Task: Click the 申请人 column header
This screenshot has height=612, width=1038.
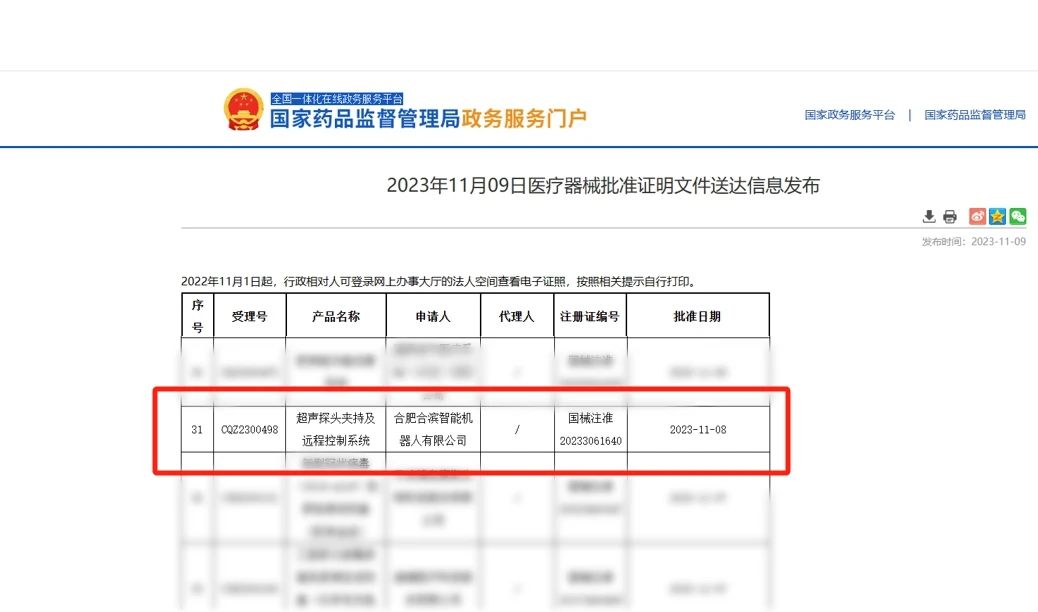Action: pos(433,316)
